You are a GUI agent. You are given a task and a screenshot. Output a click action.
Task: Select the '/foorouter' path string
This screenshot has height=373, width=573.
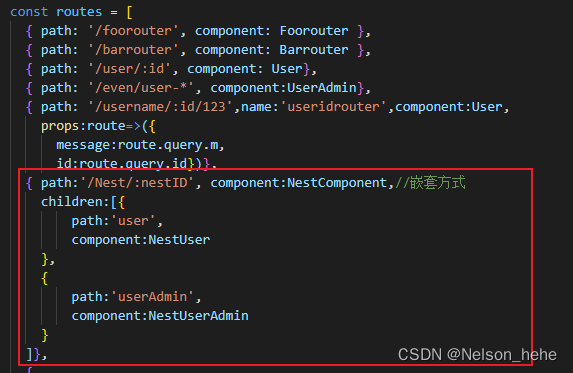click(133, 31)
